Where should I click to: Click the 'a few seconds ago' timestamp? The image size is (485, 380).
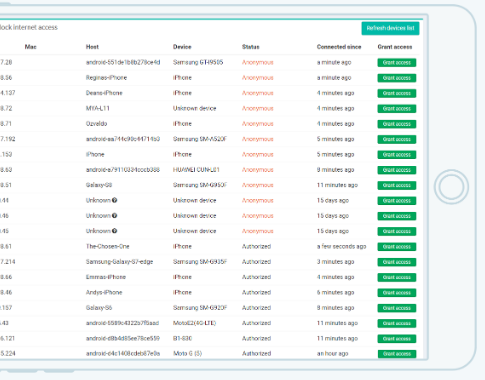341,246
